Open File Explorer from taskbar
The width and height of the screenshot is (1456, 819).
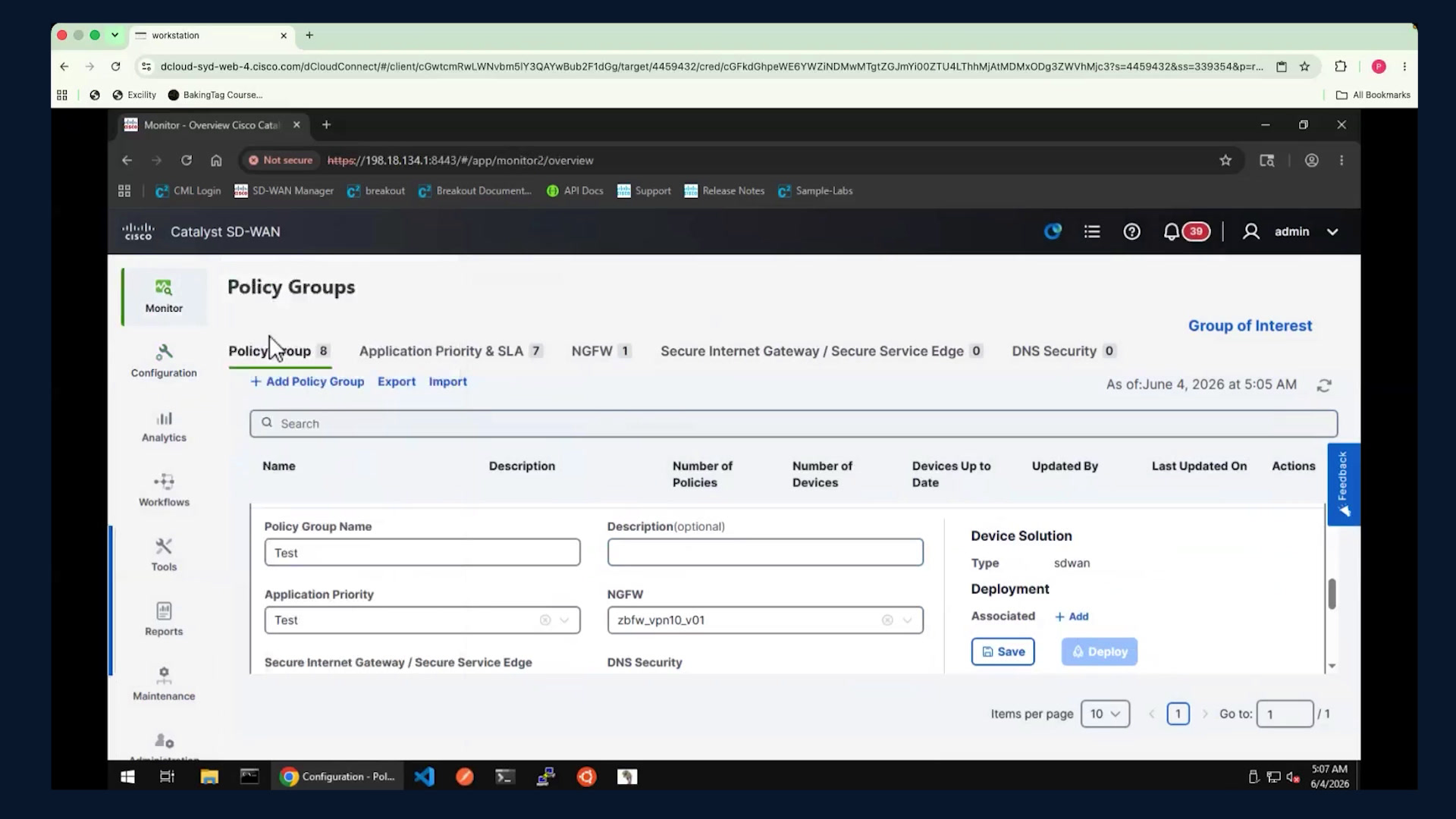coord(209,777)
